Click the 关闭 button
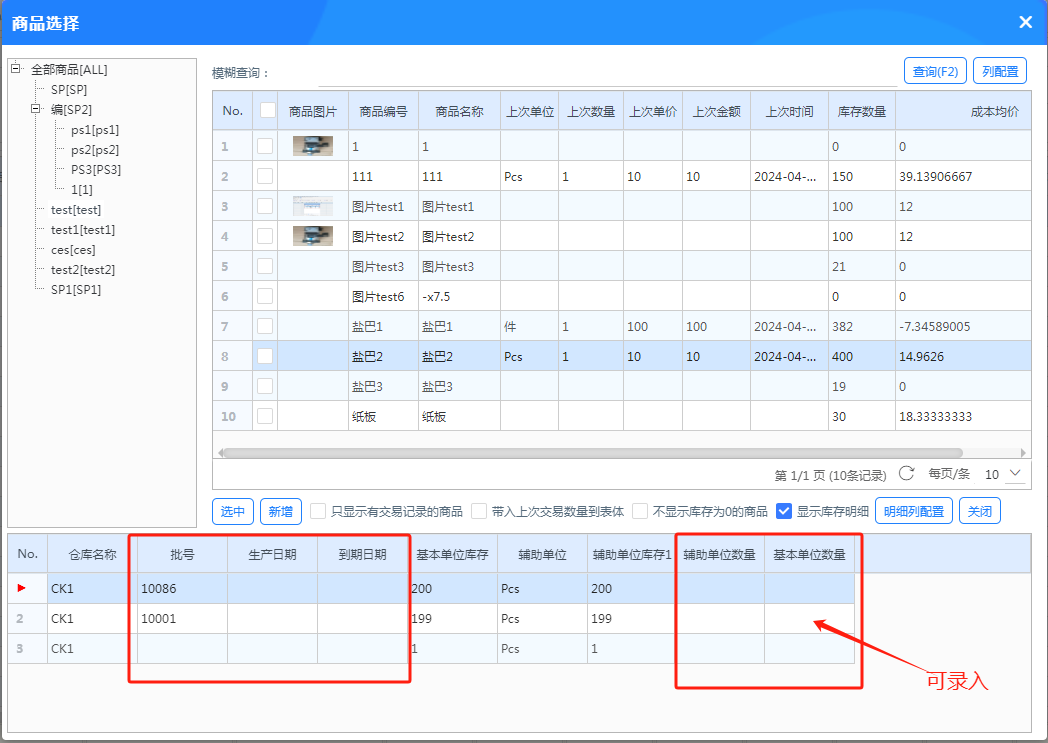This screenshot has height=743, width=1048. pos(980,511)
